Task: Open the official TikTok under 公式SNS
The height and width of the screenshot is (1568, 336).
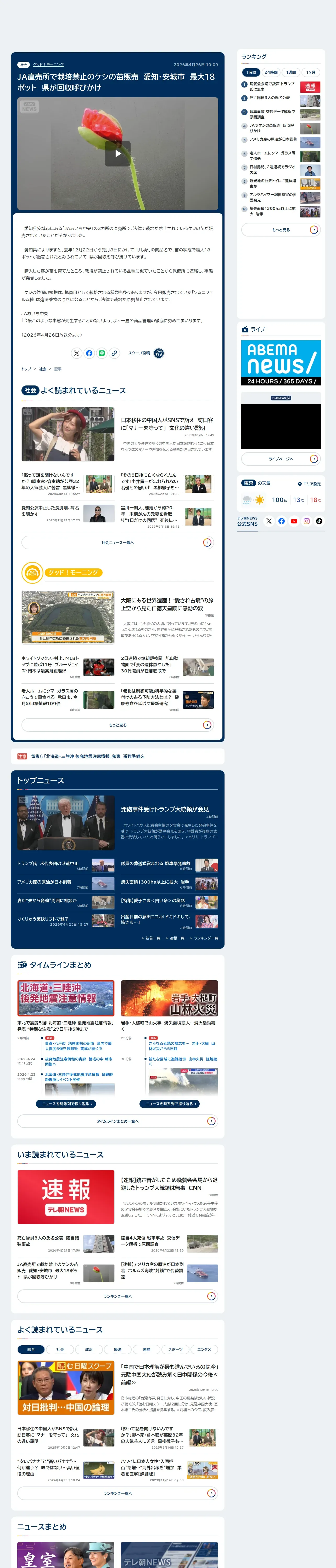Action: tap(319, 521)
